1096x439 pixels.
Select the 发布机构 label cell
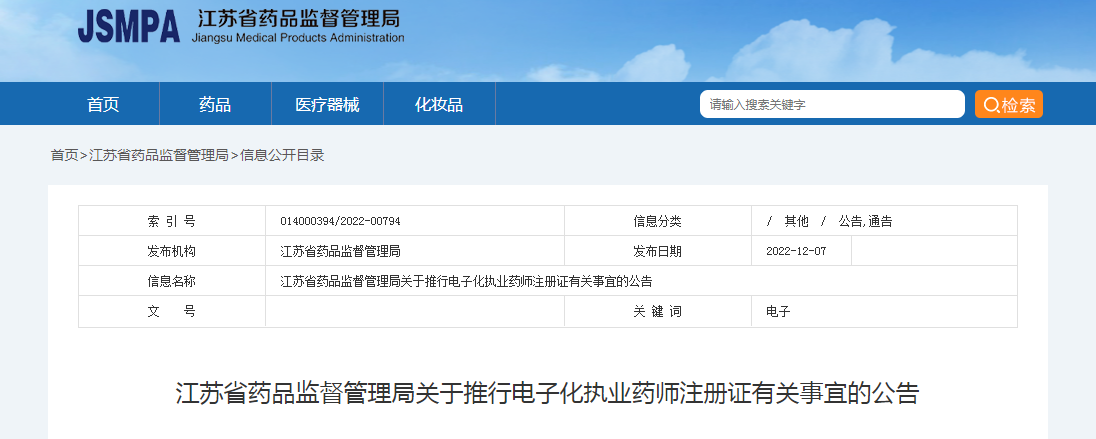[x=172, y=251]
